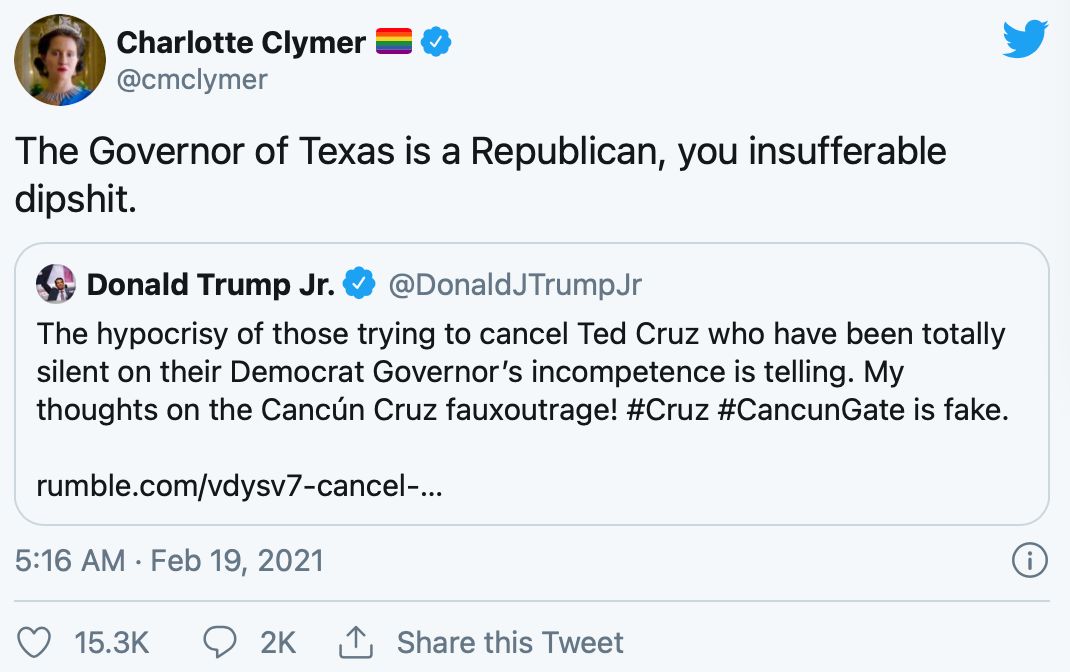The width and height of the screenshot is (1070, 672).
Task: Open the @DonaldJTrumpJr handle
Action: [514, 285]
